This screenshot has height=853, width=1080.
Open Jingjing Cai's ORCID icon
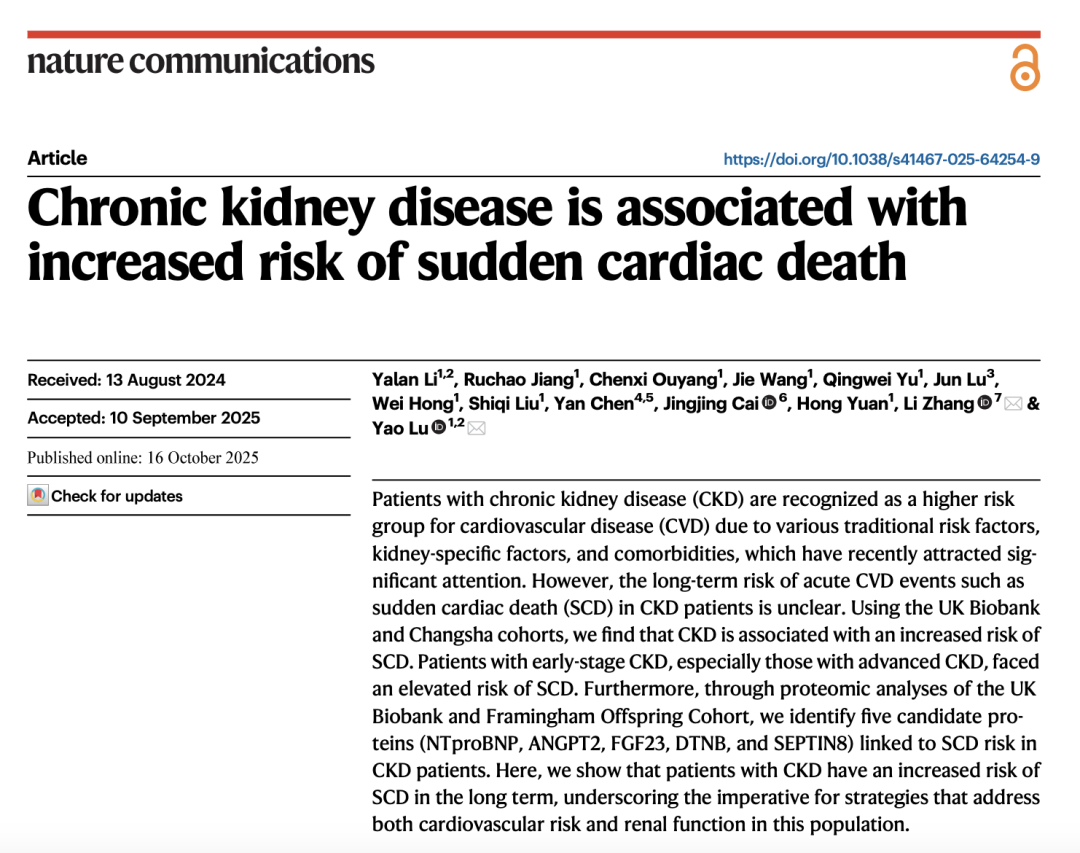coord(769,404)
